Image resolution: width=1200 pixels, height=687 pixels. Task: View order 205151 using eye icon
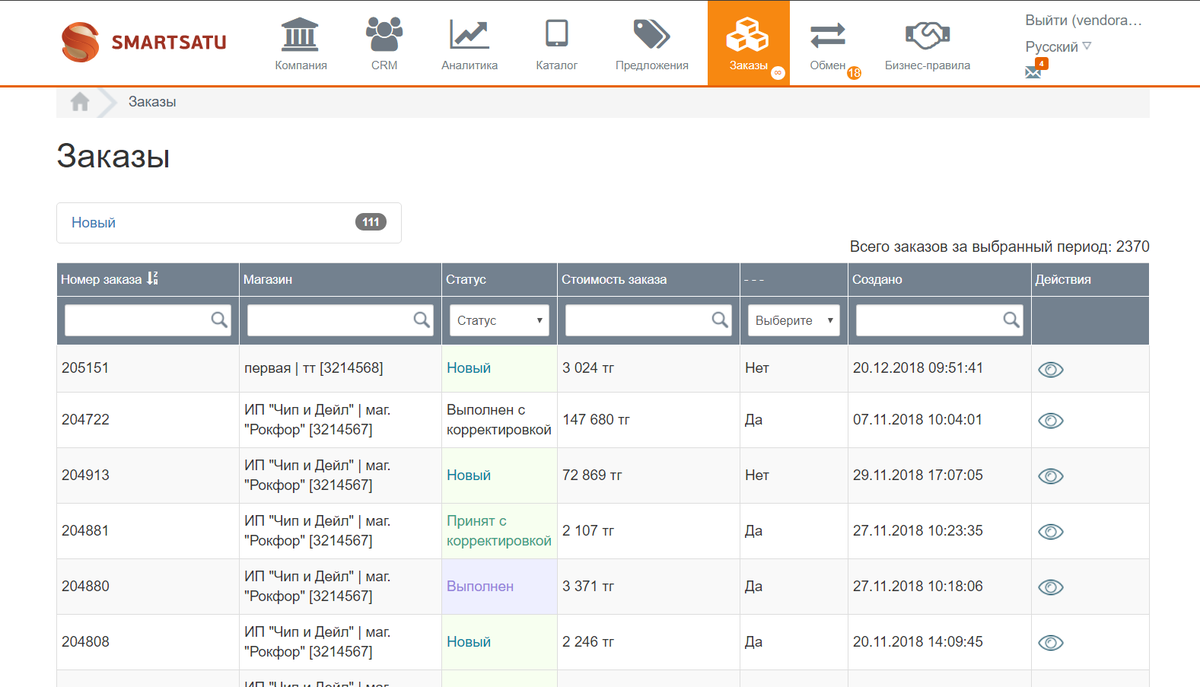(x=1050, y=369)
